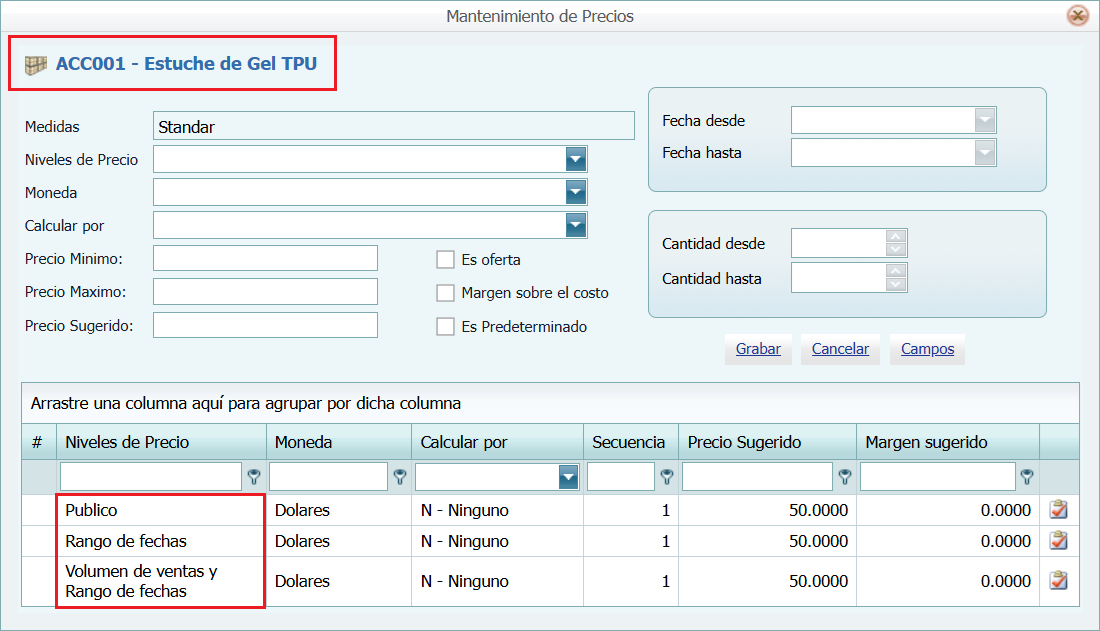Toggle Margen sobre el costo checkbox
Viewport: 1100px width, 631px height.
point(445,293)
